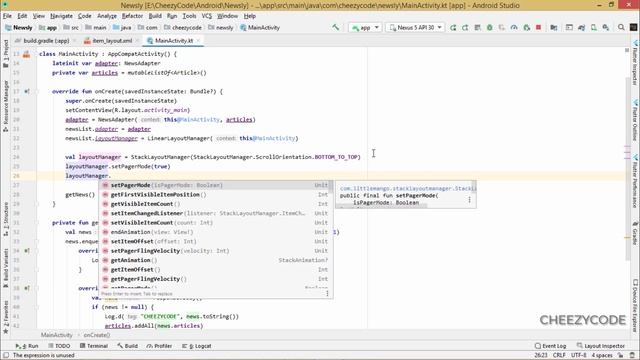The height and width of the screenshot is (360, 640).
Task: Open the TODO tool window
Action: point(59,346)
